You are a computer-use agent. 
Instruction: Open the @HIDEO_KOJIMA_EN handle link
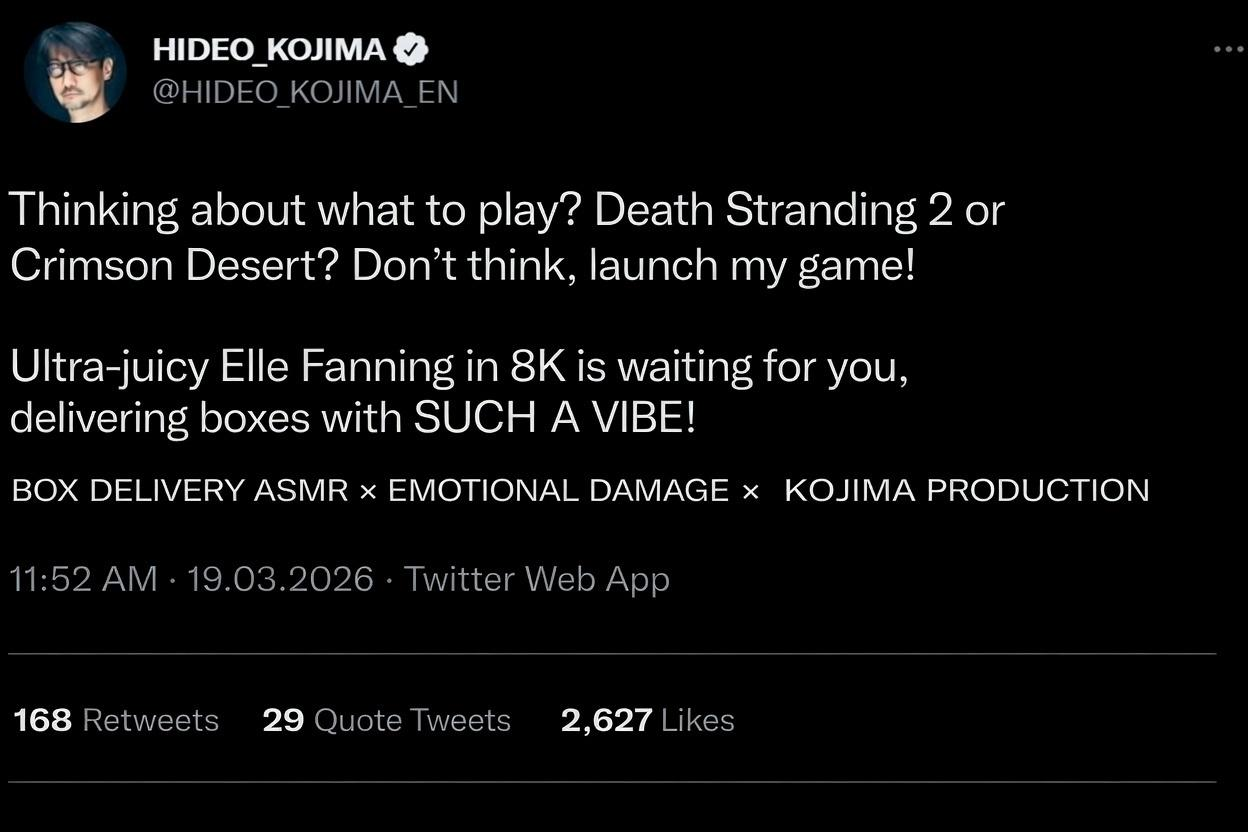tap(305, 92)
